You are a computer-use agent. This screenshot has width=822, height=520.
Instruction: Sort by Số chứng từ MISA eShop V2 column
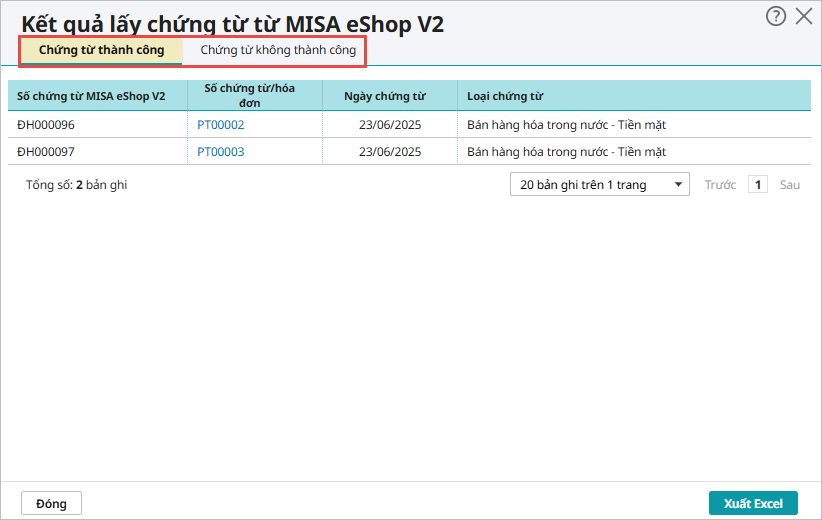(x=91, y=96)
